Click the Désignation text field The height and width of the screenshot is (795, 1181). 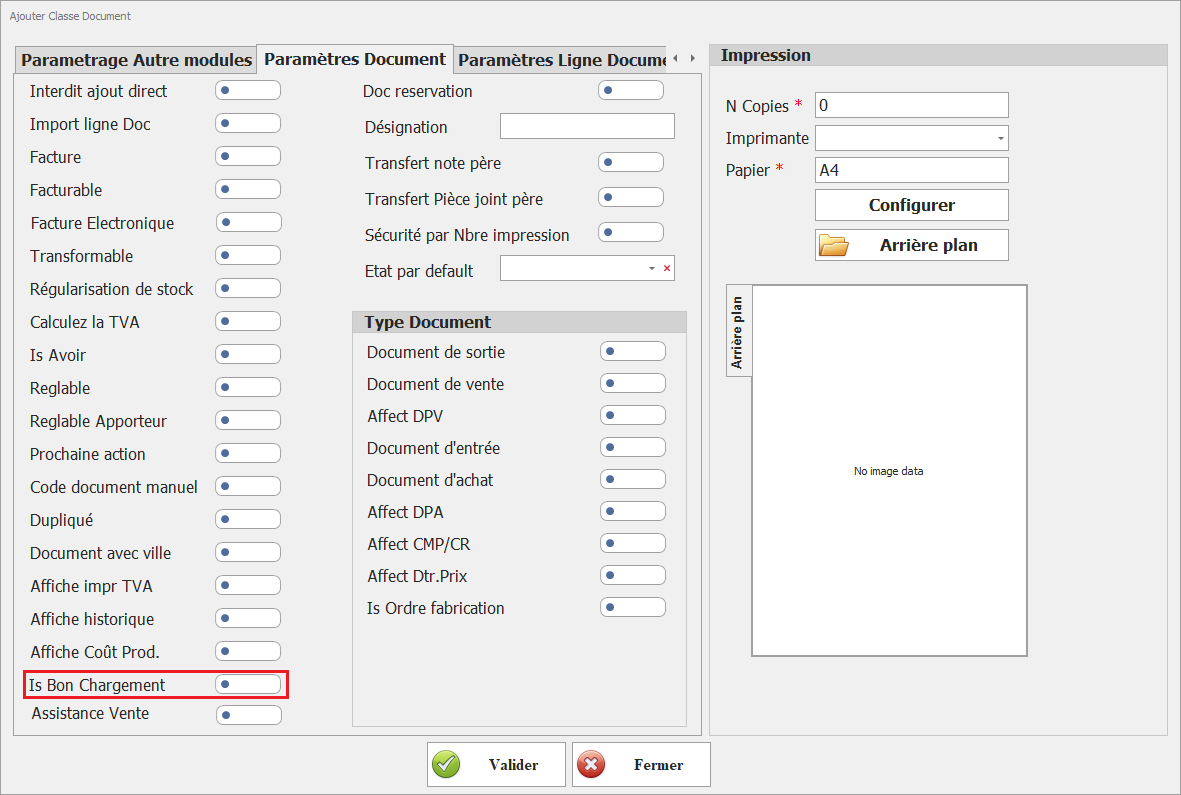(587, 126)
